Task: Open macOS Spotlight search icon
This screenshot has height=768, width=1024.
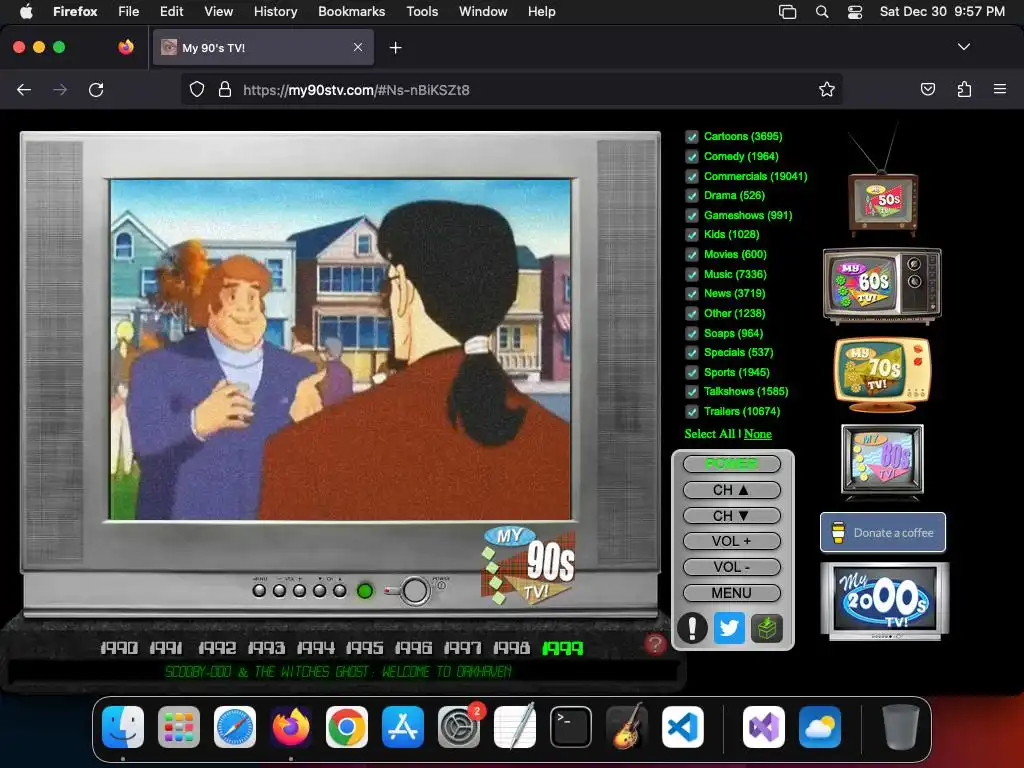Action: pyautogui.click(x=822, y=12)
